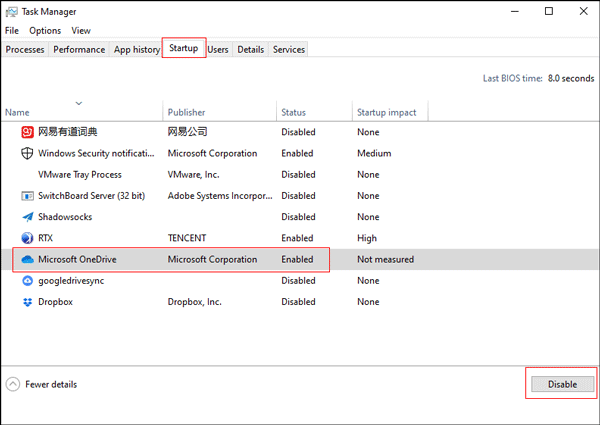Click the Medium startup impact value
The width and height of the screenshot is (600, 425).
point(374,153)
